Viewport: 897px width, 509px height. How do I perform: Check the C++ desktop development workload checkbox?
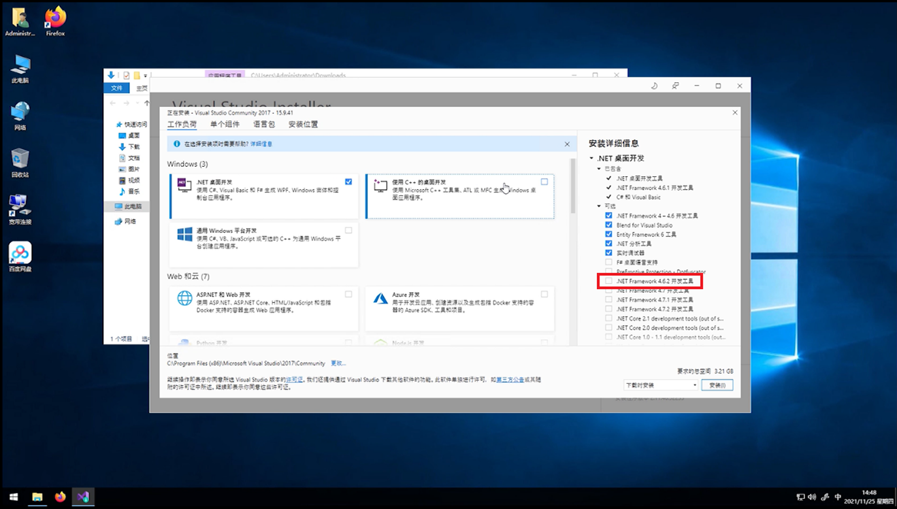[544, 181]
